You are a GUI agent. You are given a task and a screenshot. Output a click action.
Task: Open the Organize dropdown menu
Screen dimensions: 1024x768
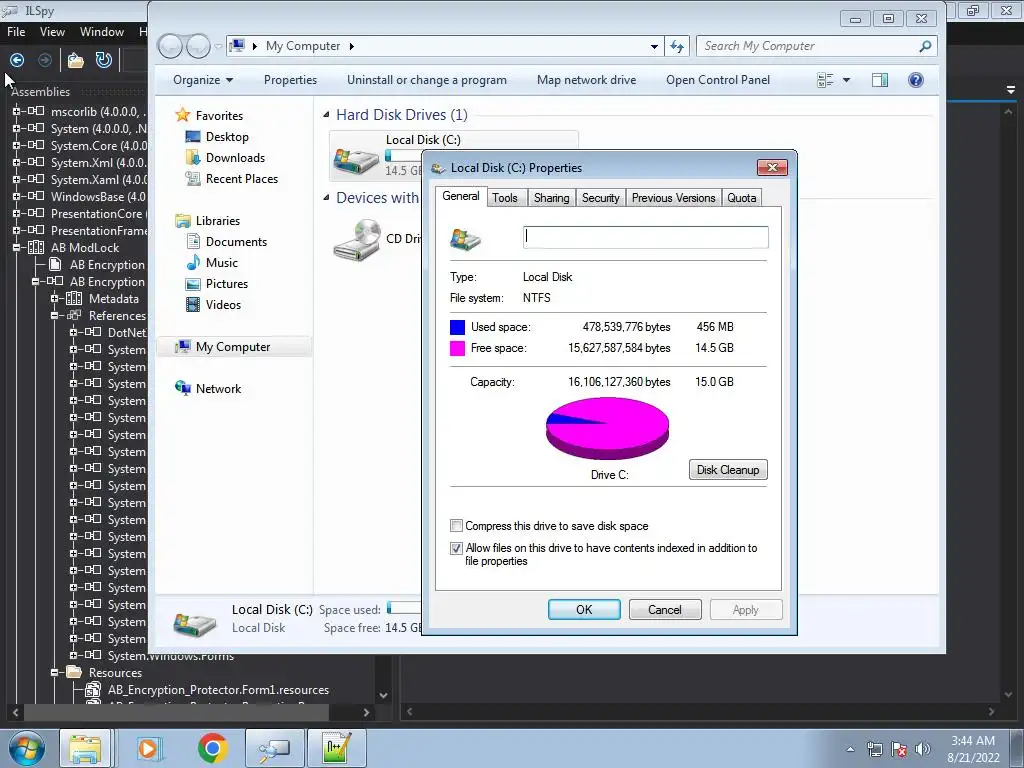pos(202,80)
